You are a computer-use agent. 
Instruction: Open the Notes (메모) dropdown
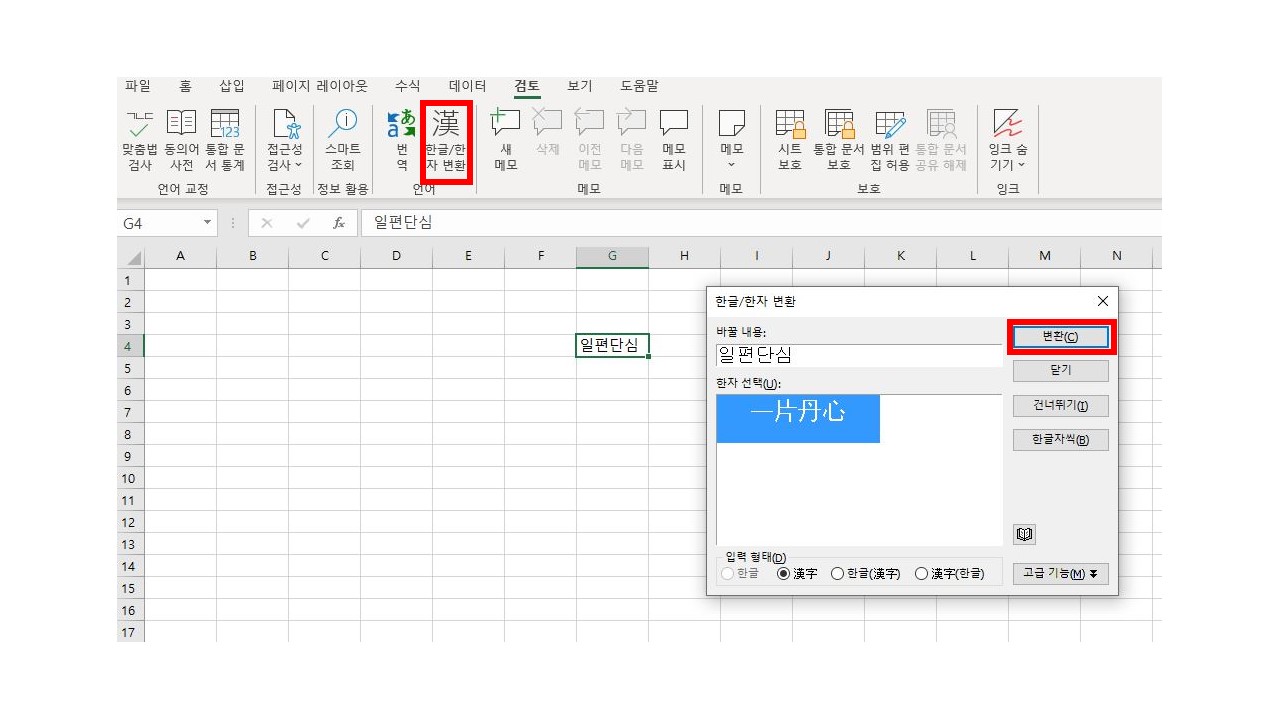[x=731, y=165]
